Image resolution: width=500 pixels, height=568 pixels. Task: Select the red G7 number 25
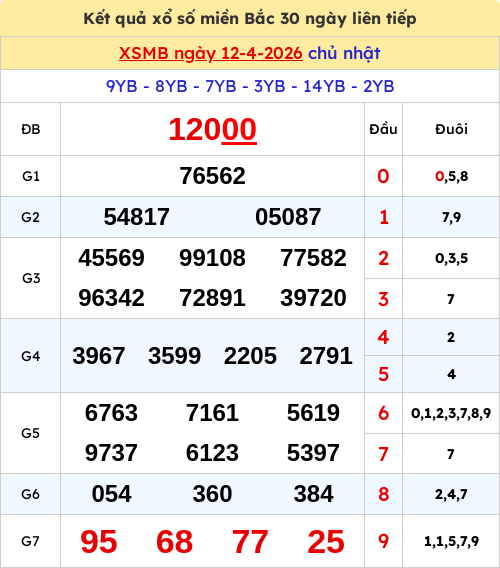(x=326, y=542)
